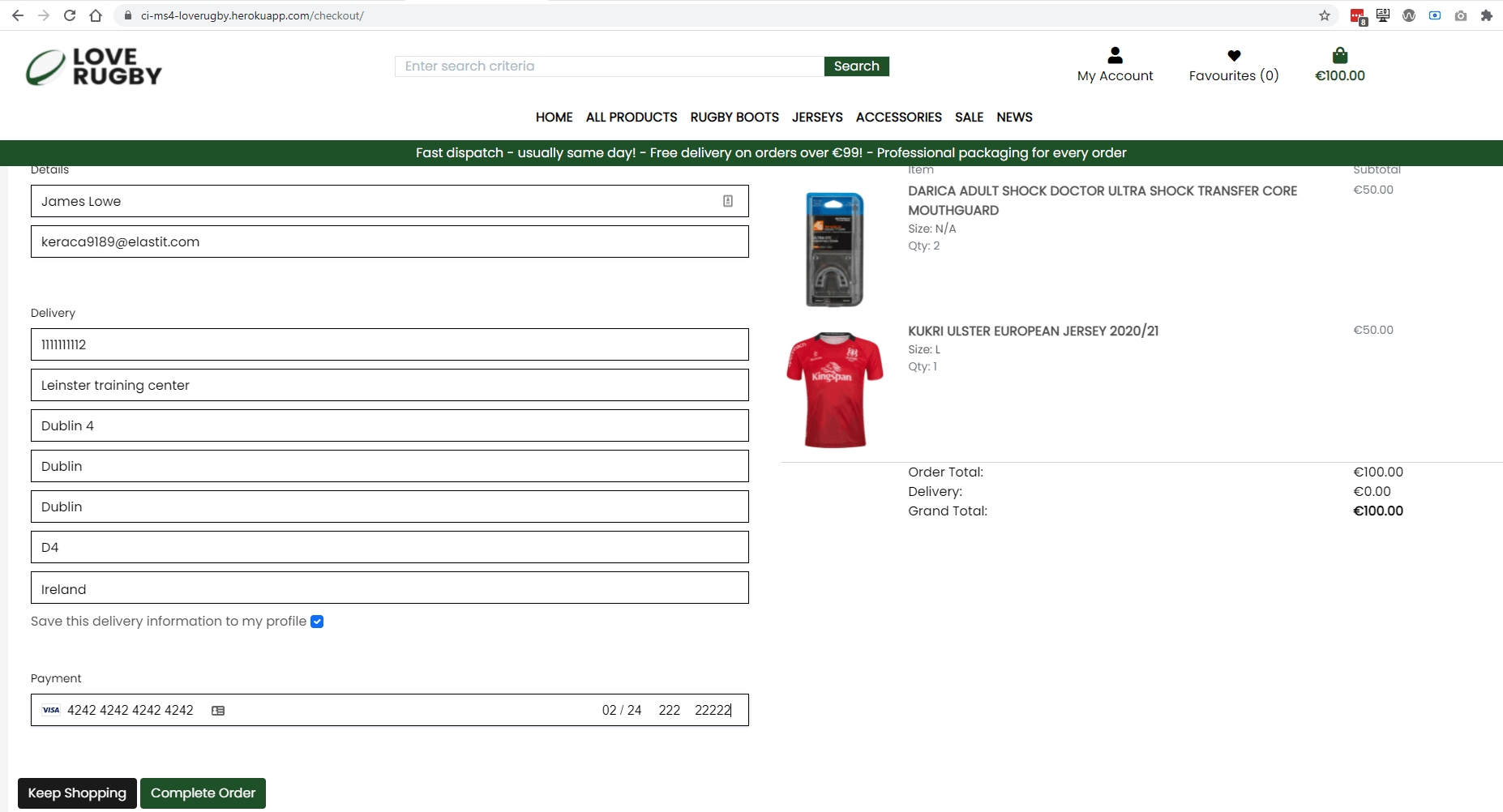
Task: Click the phone number field
Action: point(390,344)
